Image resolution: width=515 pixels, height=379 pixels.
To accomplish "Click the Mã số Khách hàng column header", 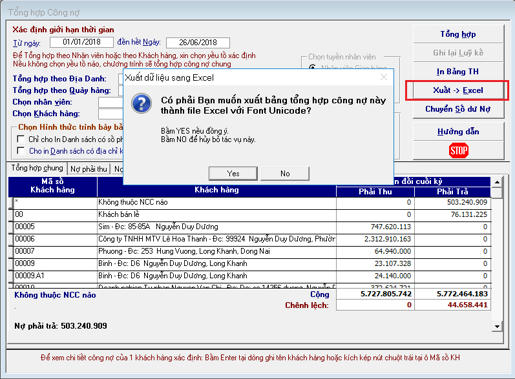I will coord(52,186).
